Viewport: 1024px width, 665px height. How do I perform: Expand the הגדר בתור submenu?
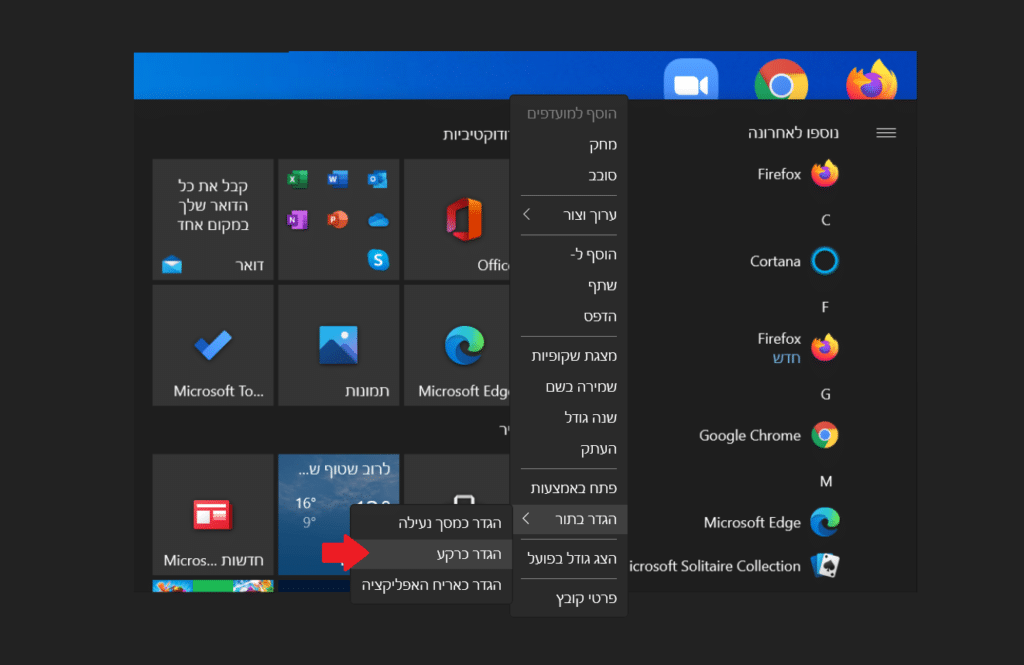pos(570,519)
